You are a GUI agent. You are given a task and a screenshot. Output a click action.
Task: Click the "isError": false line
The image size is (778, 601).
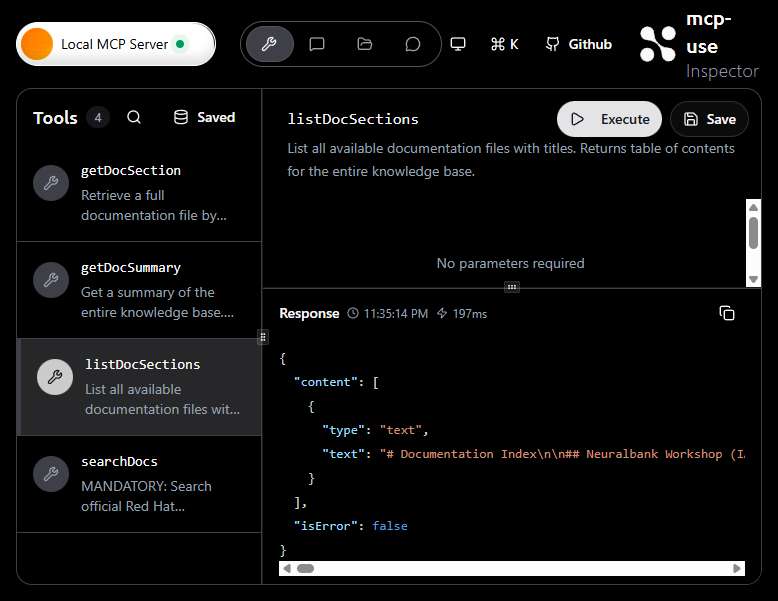[350, 526]
